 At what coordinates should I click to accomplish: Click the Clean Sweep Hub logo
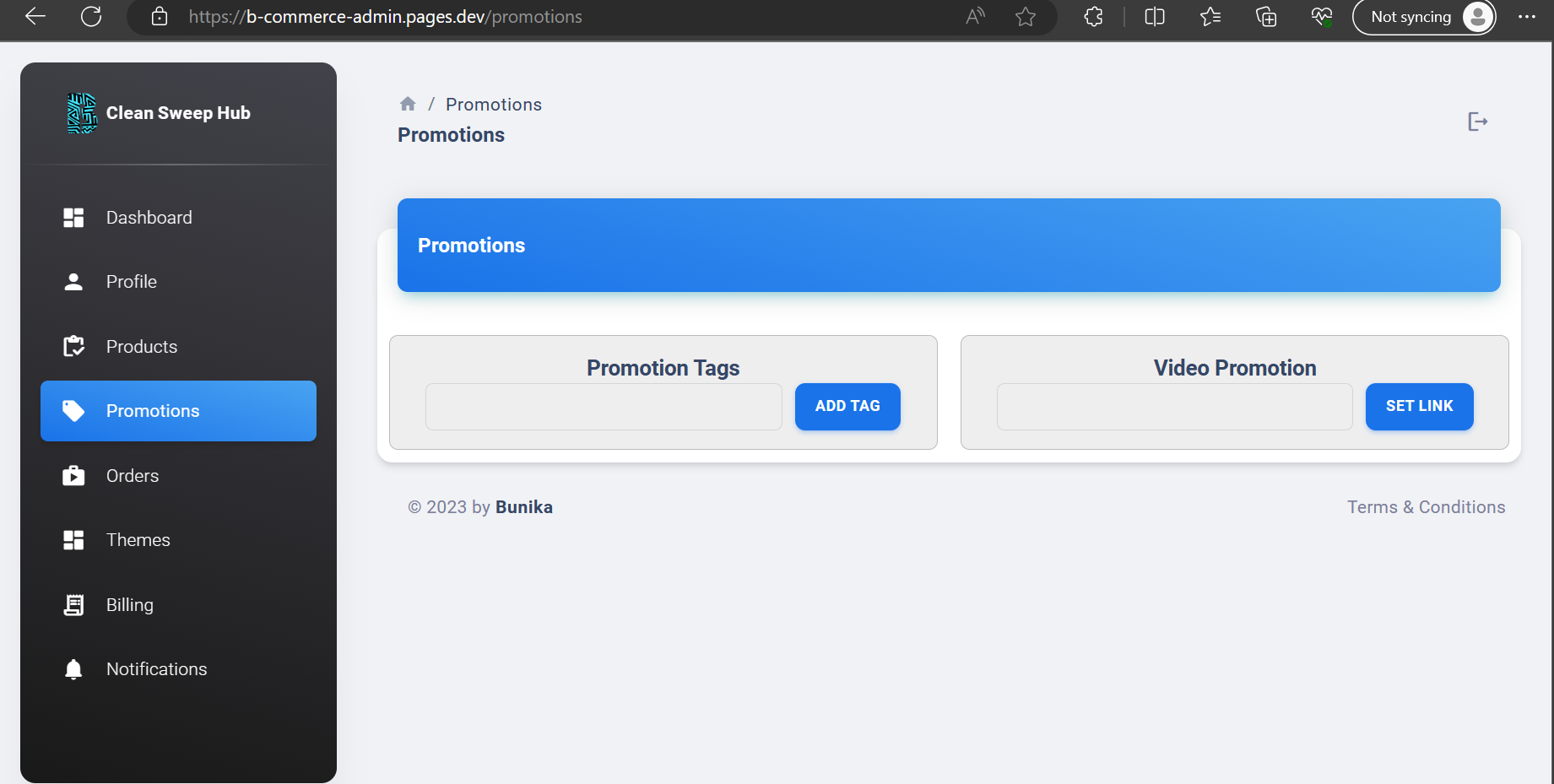coord(81,112)
